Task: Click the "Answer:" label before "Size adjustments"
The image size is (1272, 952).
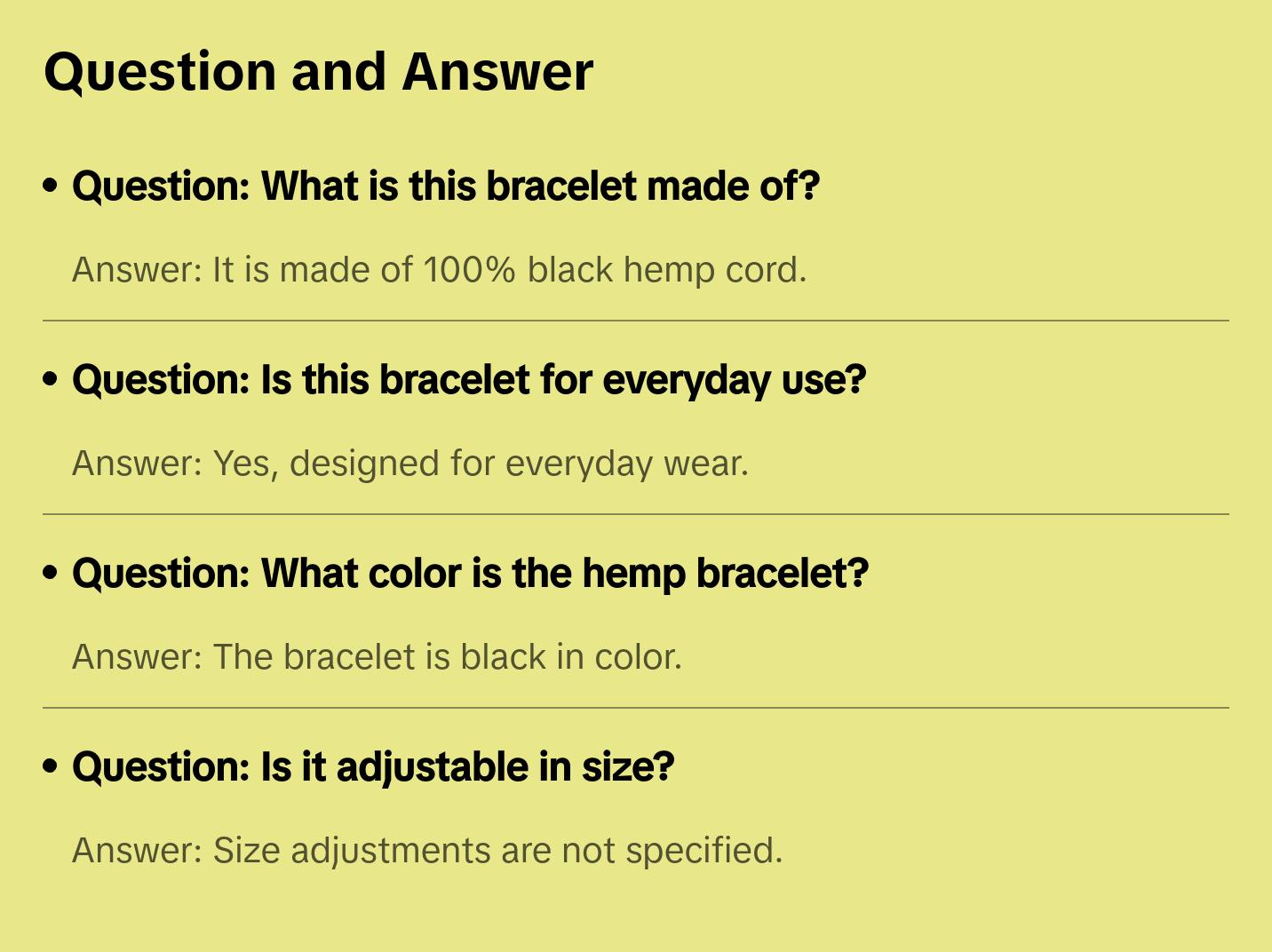Action: (138, 851)
